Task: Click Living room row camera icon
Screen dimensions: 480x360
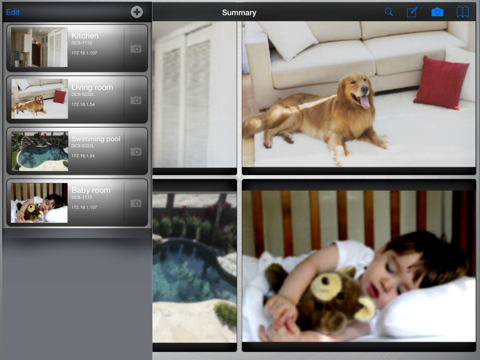Action: (x=136, y=100)
